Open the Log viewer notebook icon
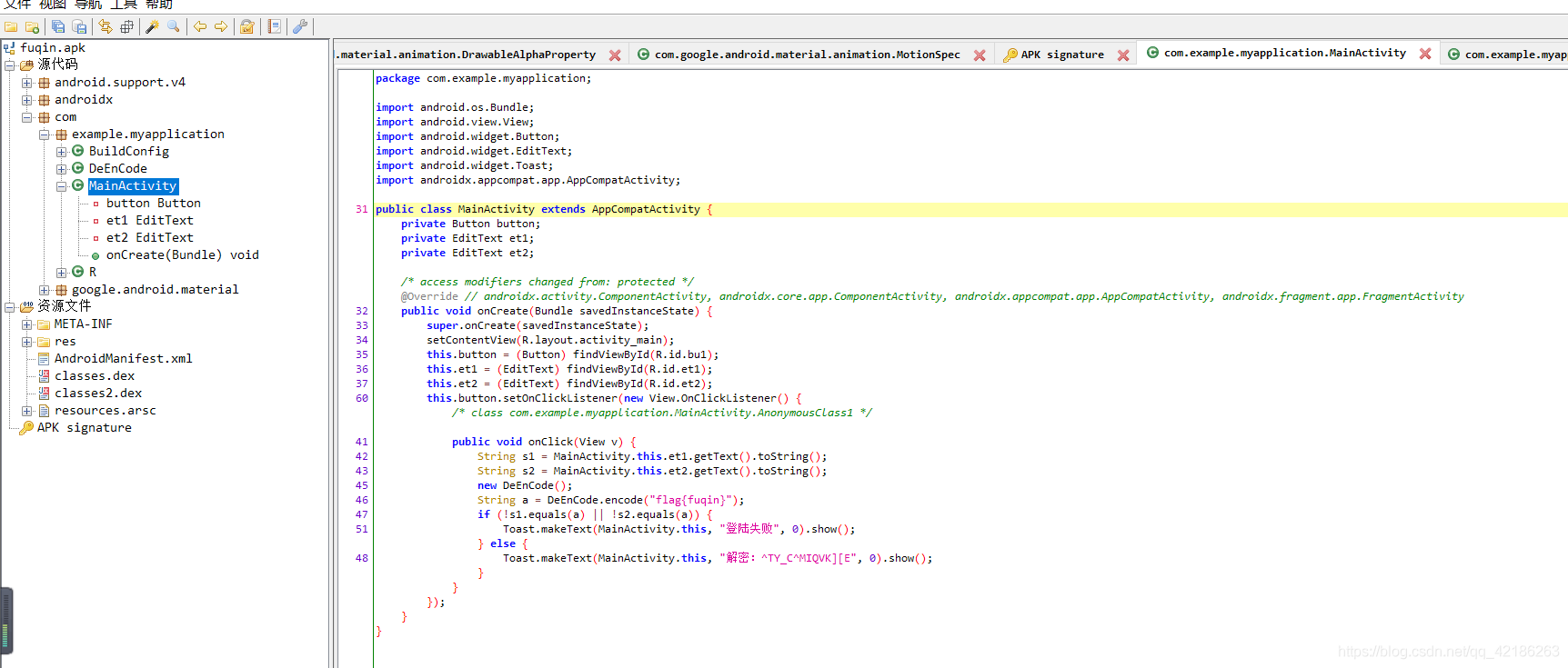Image resolution: width=1568 pixels, height=668 pixels. [x=274, y=27]
